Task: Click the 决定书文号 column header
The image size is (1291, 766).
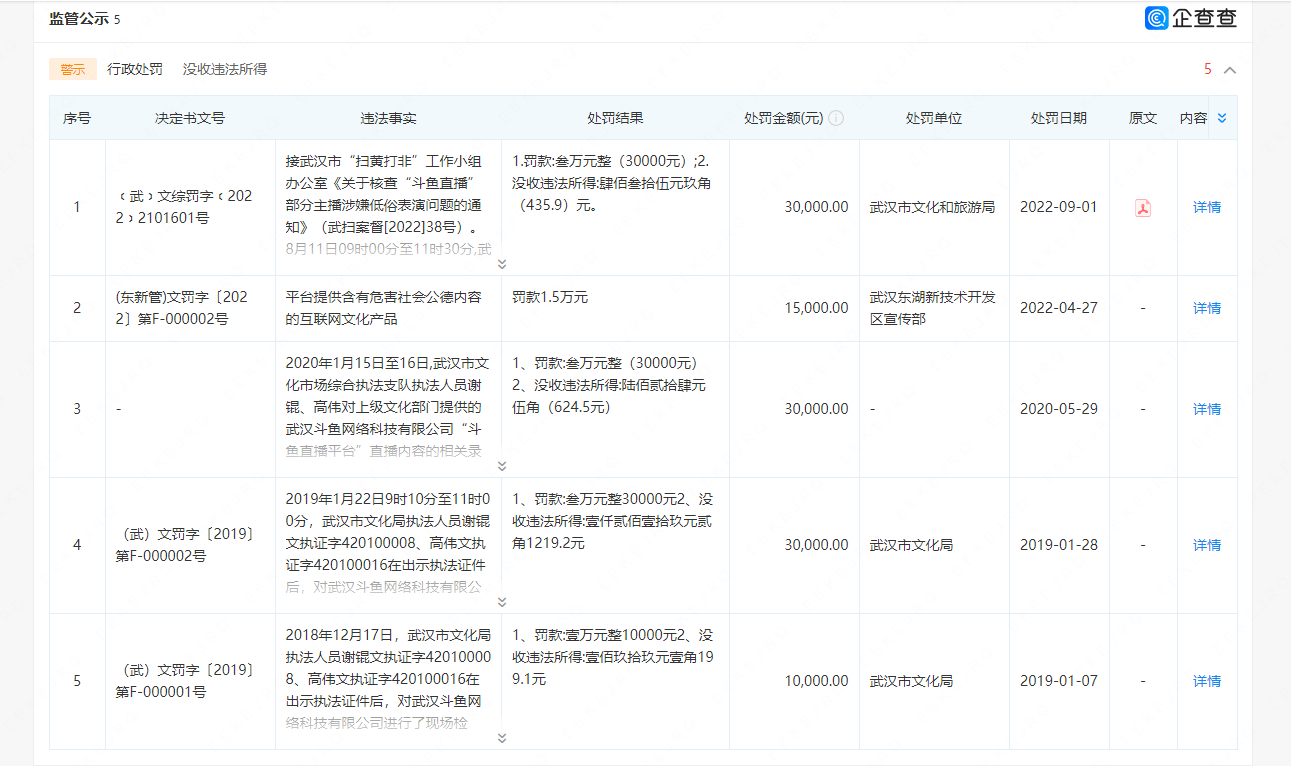Action: pyautogui.click(x=190, y=118)
